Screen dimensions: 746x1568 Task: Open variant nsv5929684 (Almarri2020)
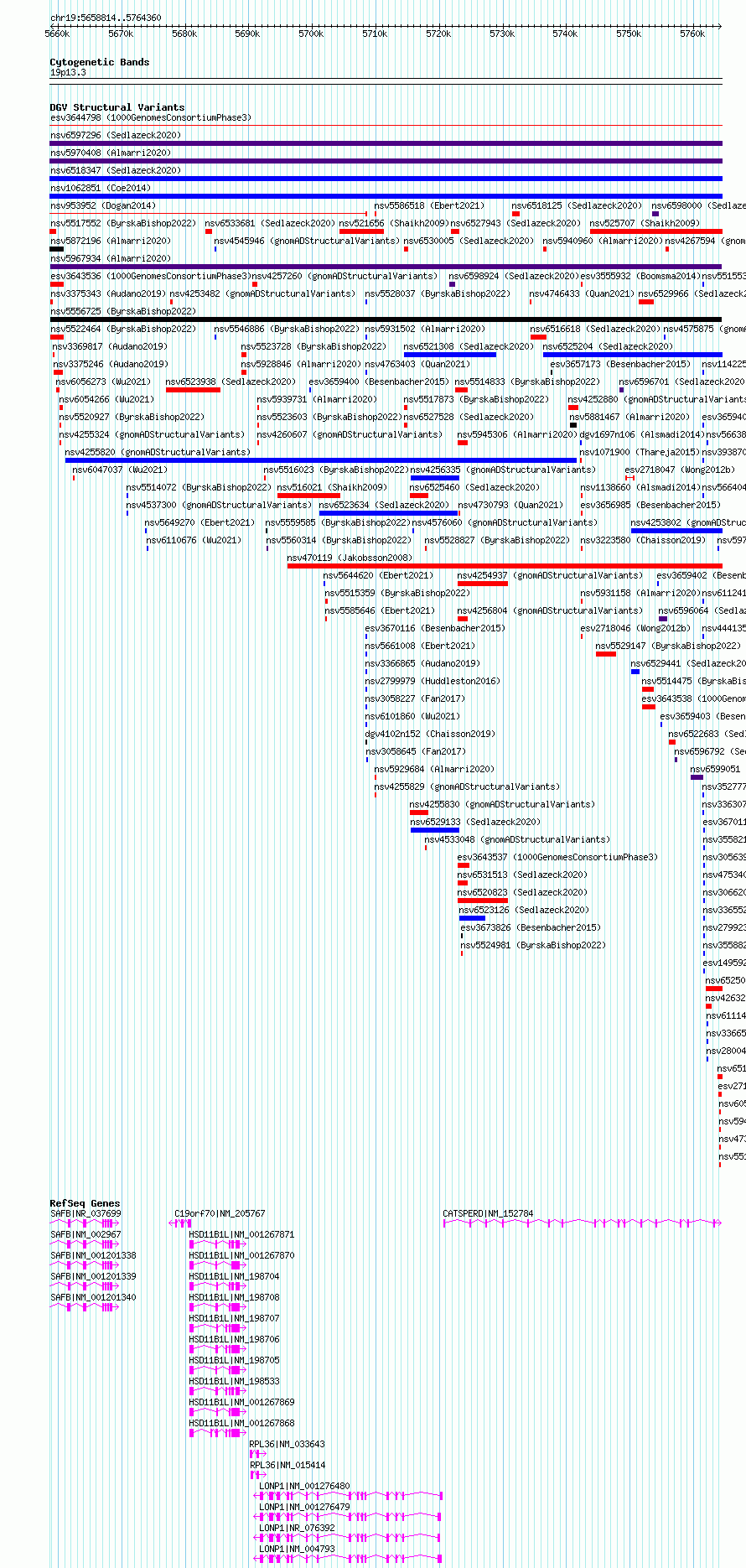(434, 769)
